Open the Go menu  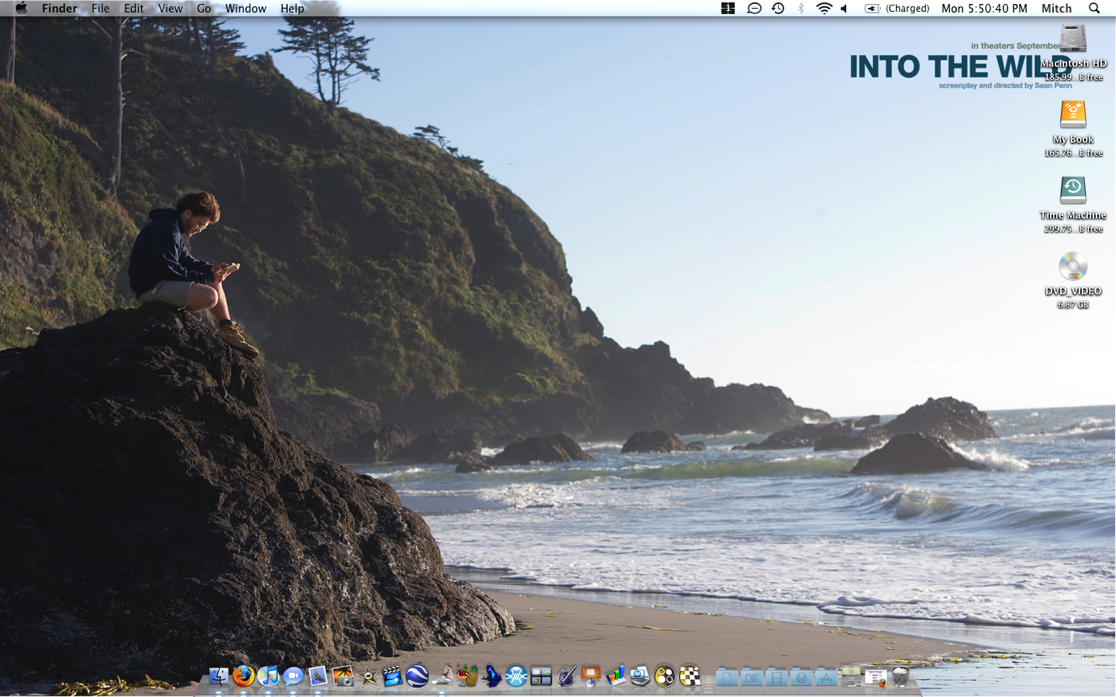click(x=204, y=8)
